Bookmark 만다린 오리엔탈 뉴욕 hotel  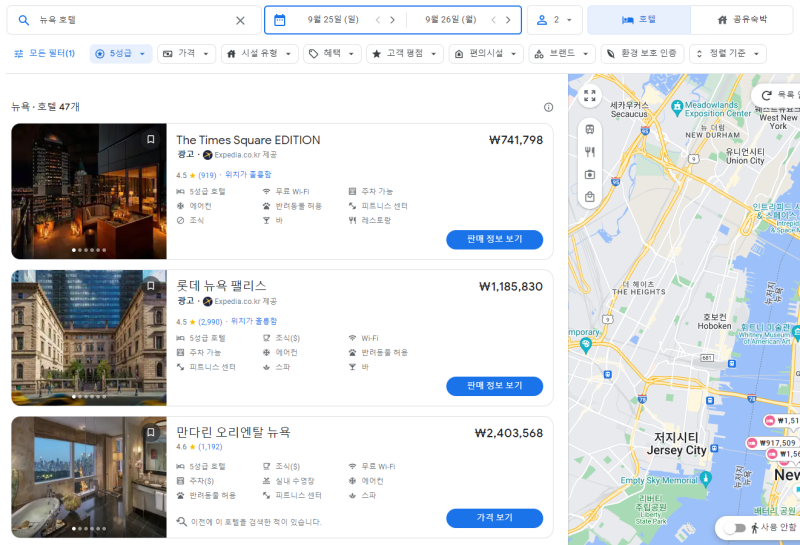151,432
